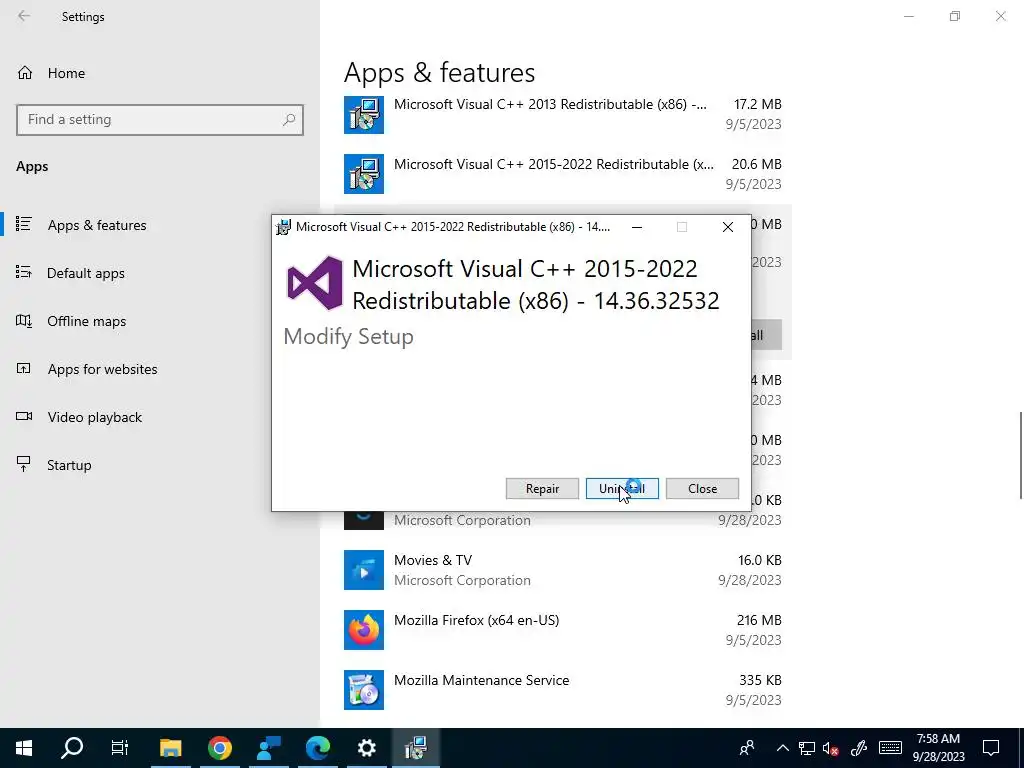This screenshot has width=1024, height=768.
Task: Click the setup icon in dialog title bar
Action: (x=283, y=227)
